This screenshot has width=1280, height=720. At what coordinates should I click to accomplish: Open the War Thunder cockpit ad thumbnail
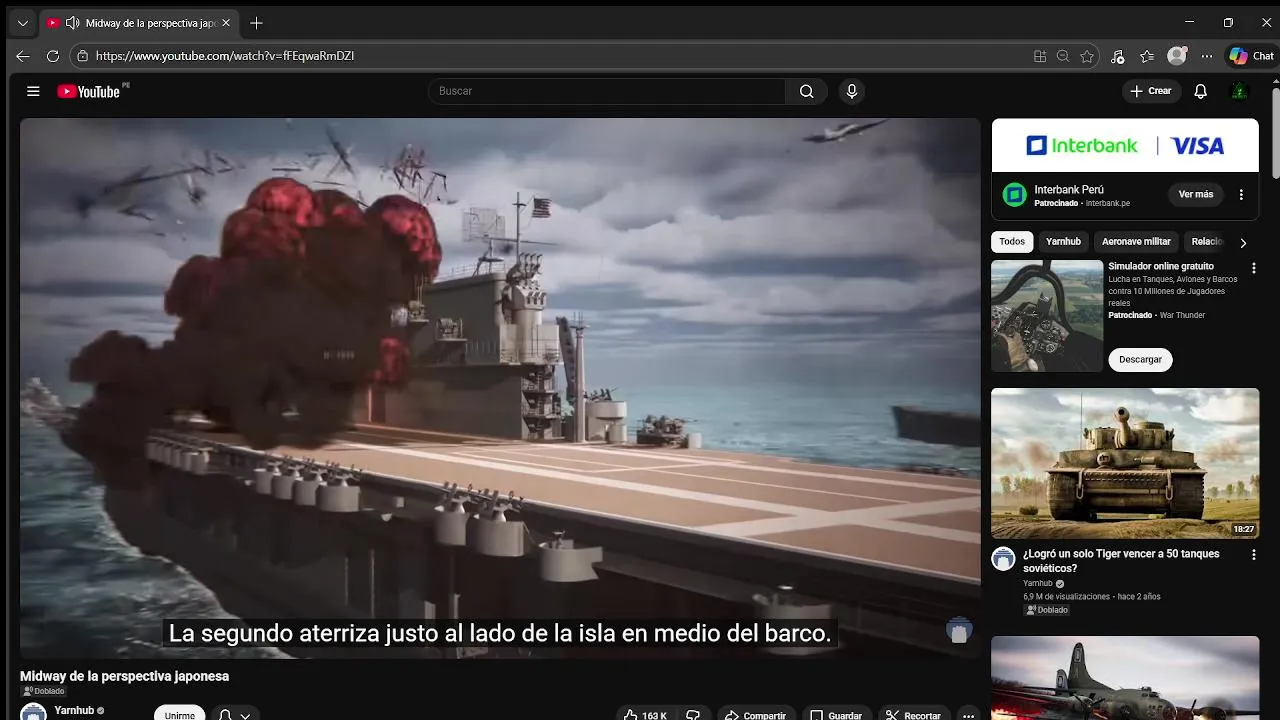pos(1047,316)
